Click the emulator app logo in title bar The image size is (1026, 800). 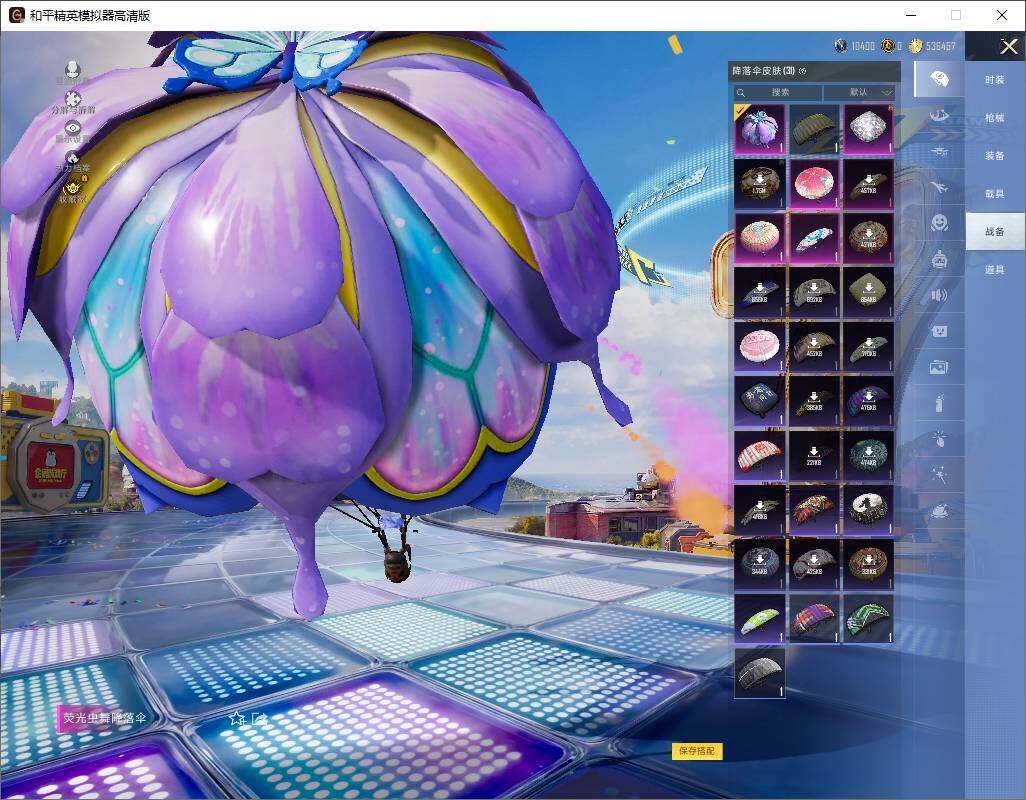pyautogui.click(x=16, y=15)
